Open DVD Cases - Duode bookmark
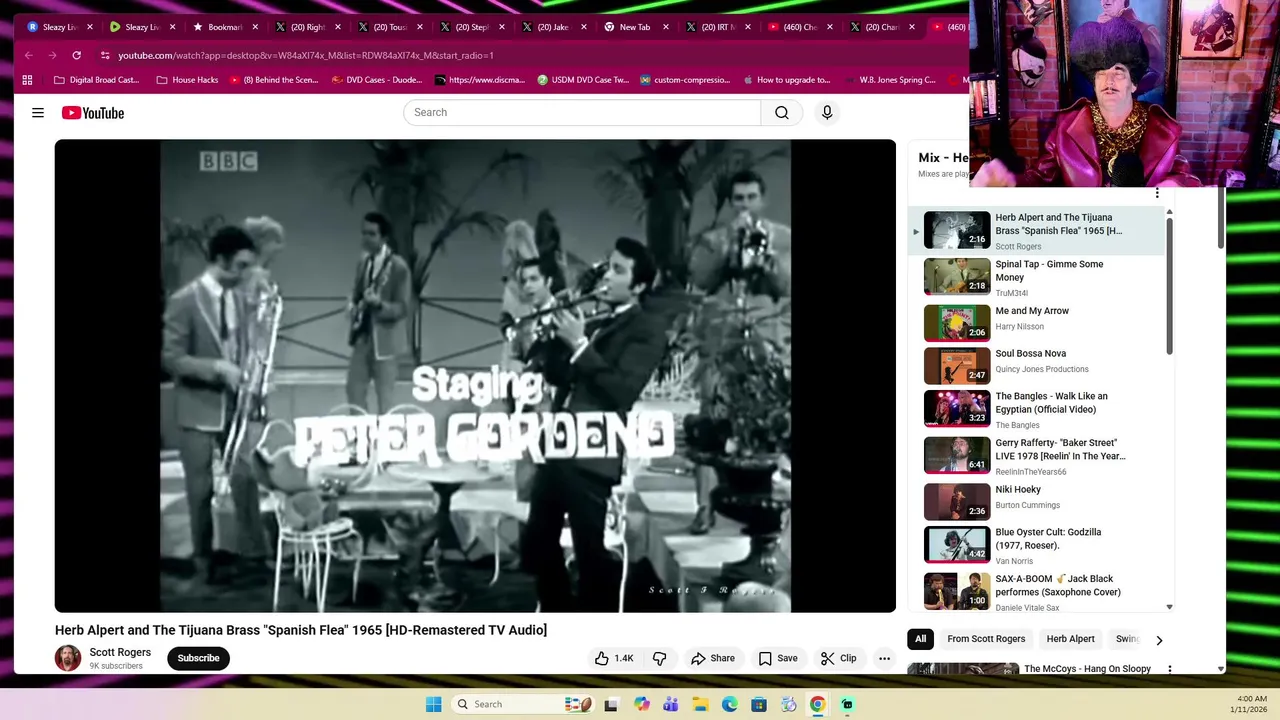1280x720 pixels. point(377,80)
